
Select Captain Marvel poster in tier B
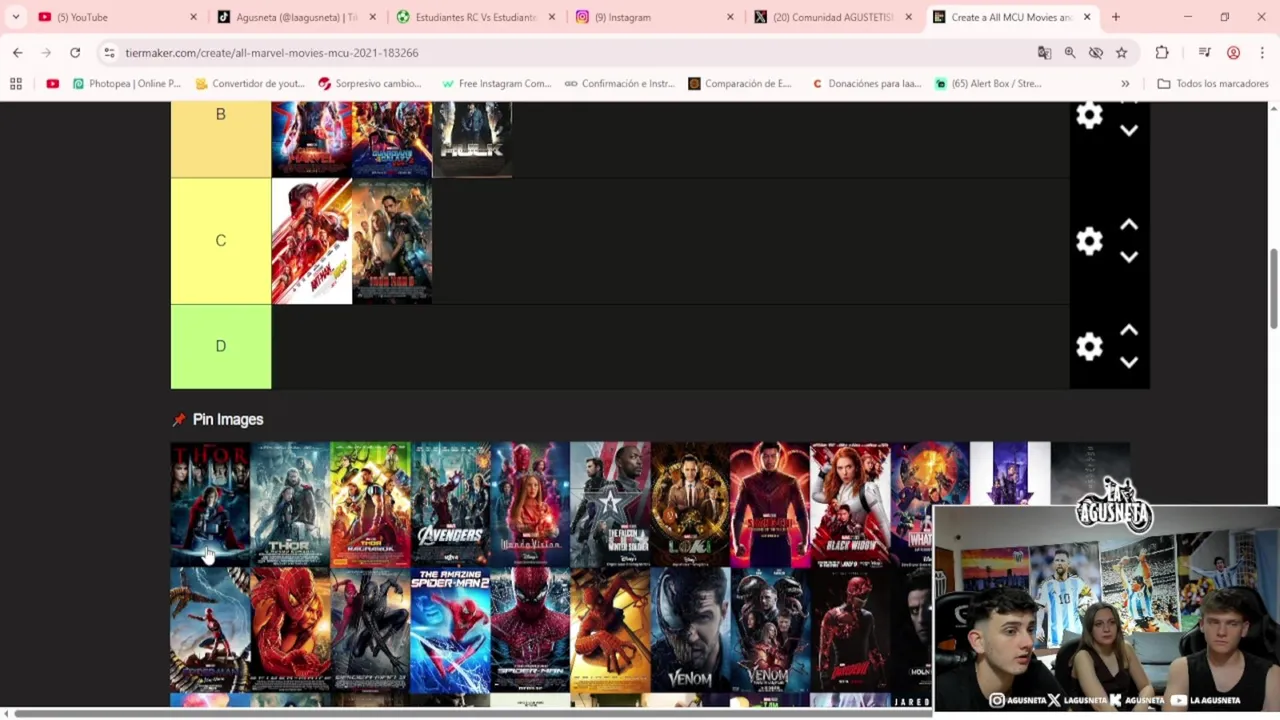(312, 139)
